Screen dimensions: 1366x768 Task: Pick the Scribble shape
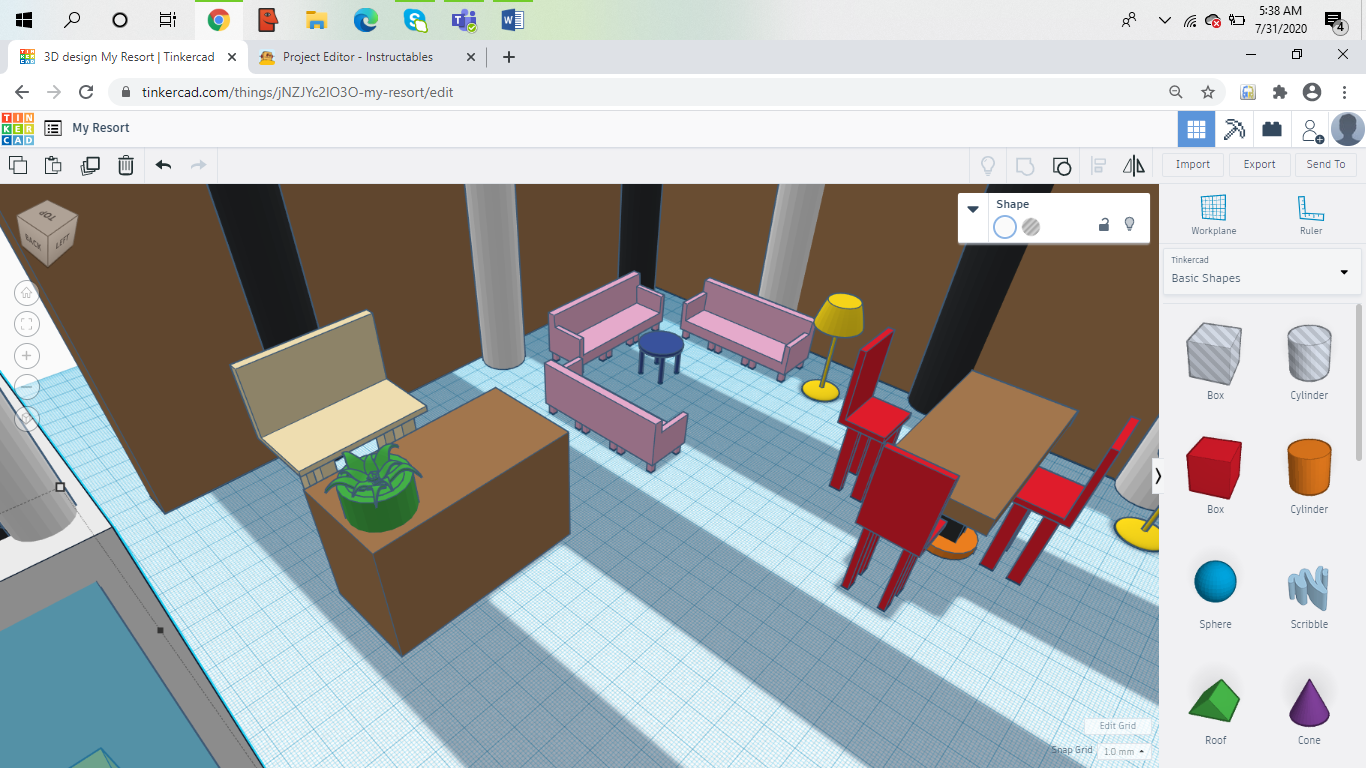[x=1309, y=588]
